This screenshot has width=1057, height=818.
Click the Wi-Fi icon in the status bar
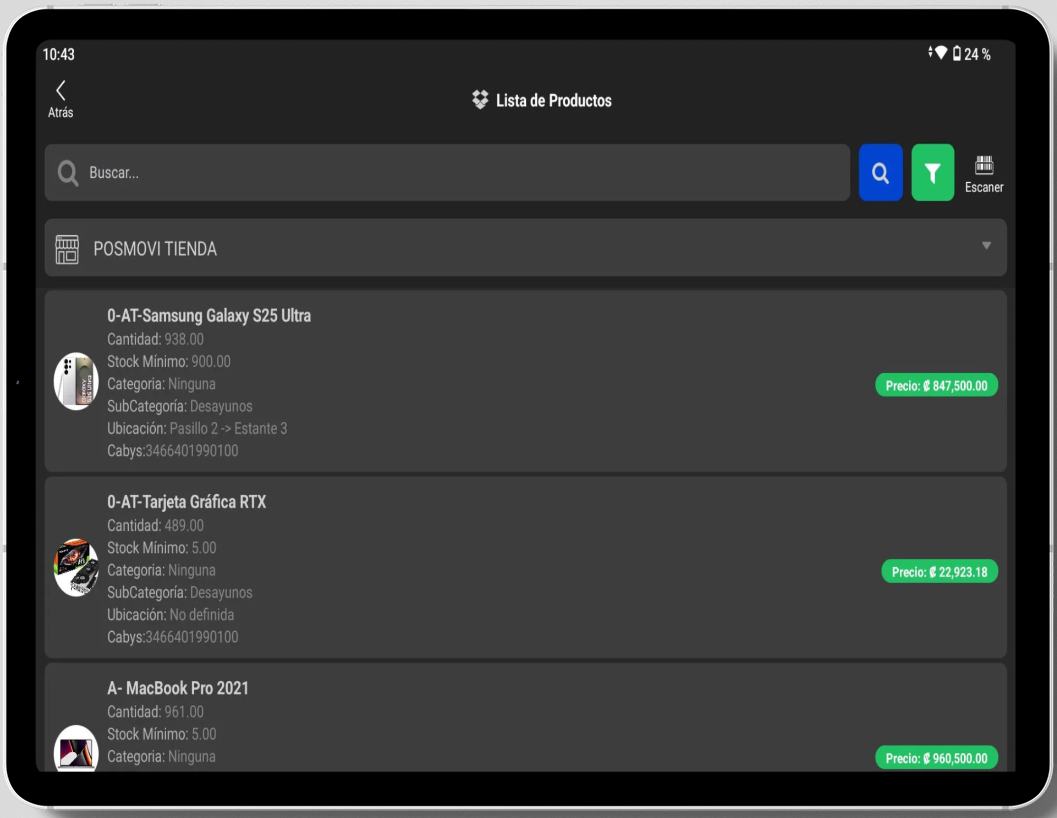coord(940,53)
